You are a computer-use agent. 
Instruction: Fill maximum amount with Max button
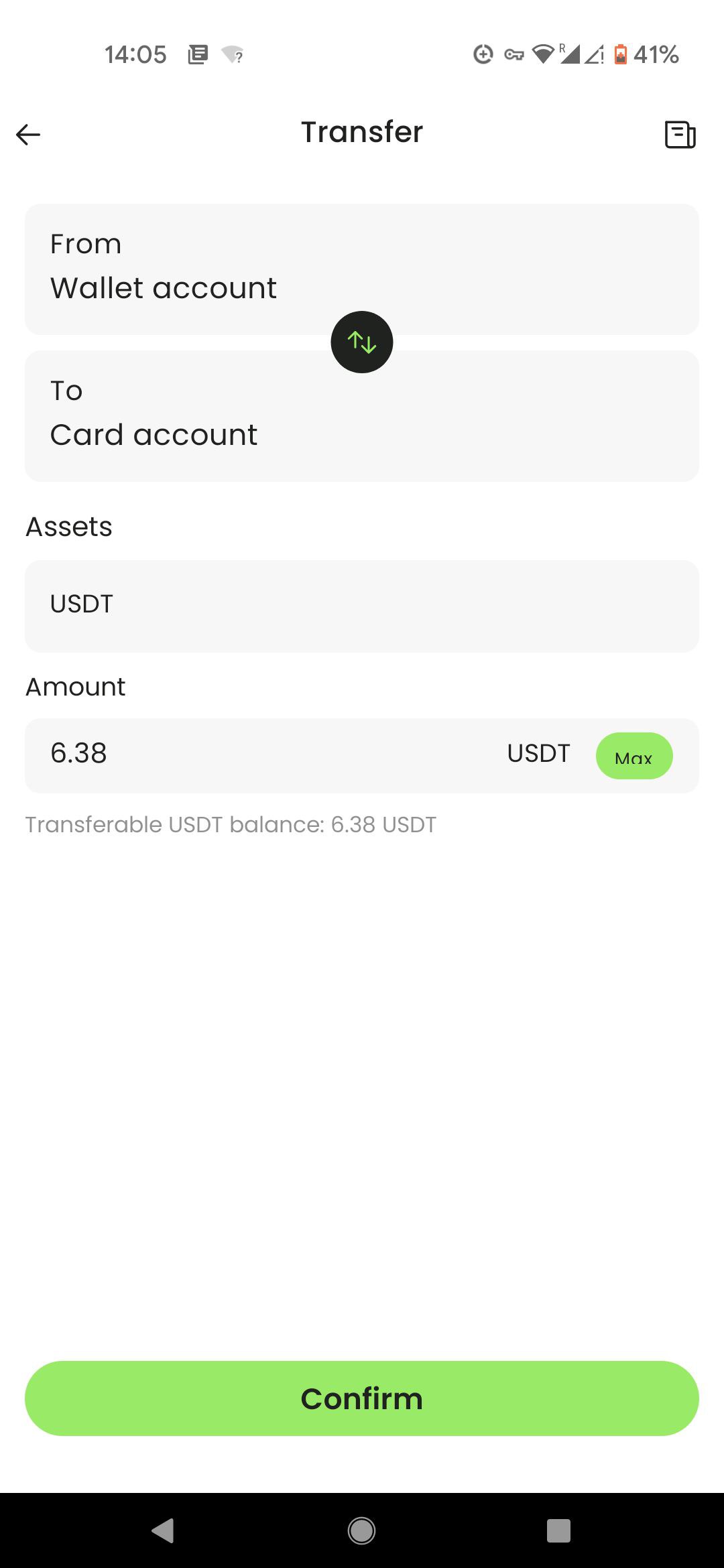(634, 756)
